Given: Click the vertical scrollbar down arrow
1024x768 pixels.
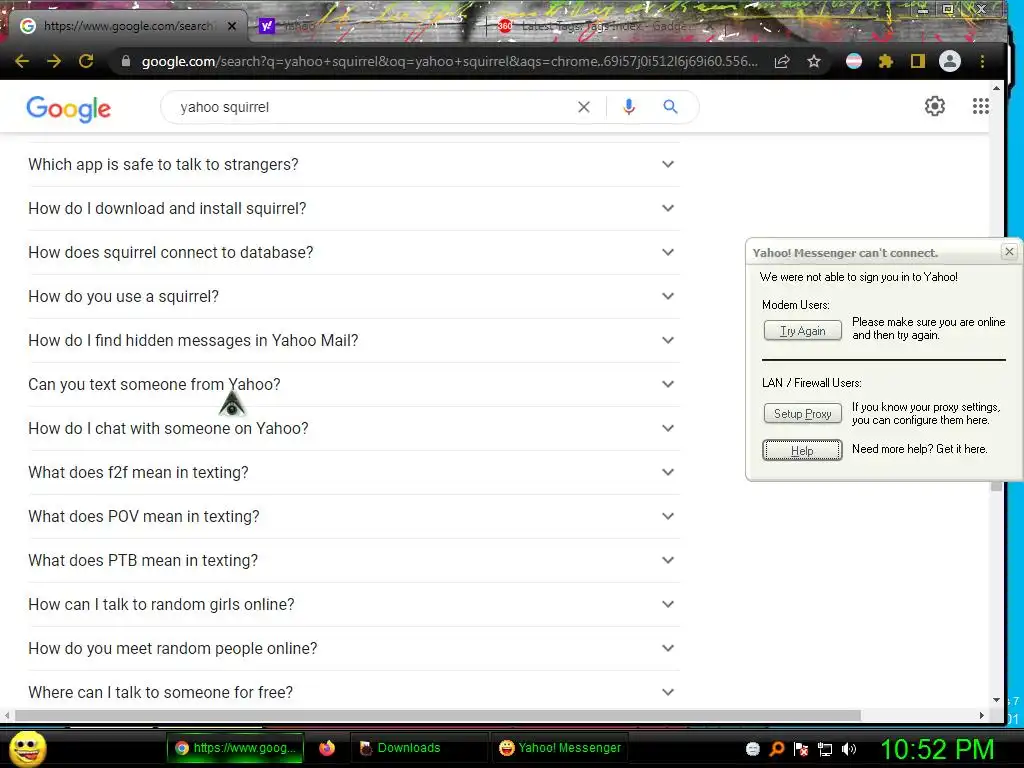Looking at the screenshot, I should 996,699.
